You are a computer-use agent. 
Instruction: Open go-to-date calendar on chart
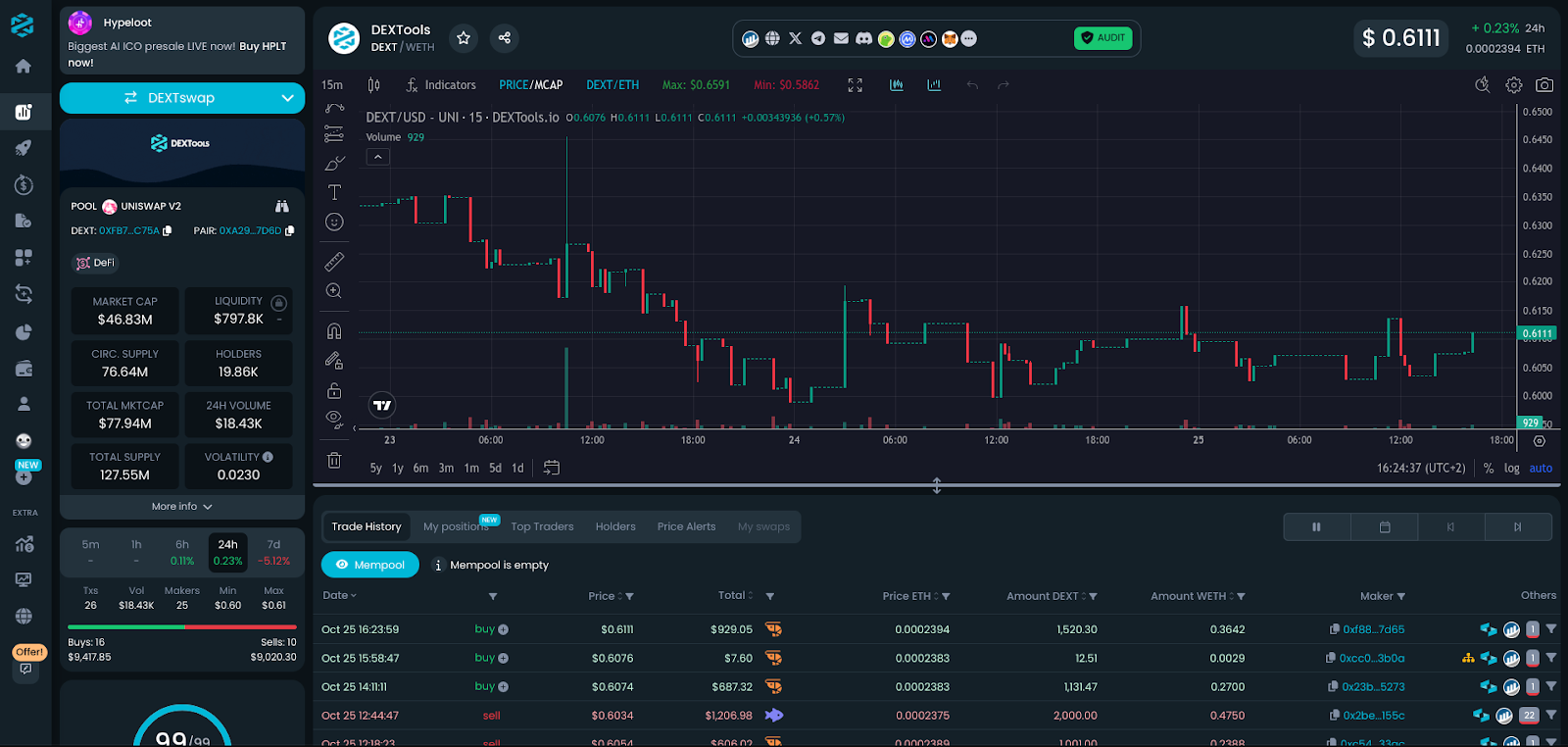(552, 469)
